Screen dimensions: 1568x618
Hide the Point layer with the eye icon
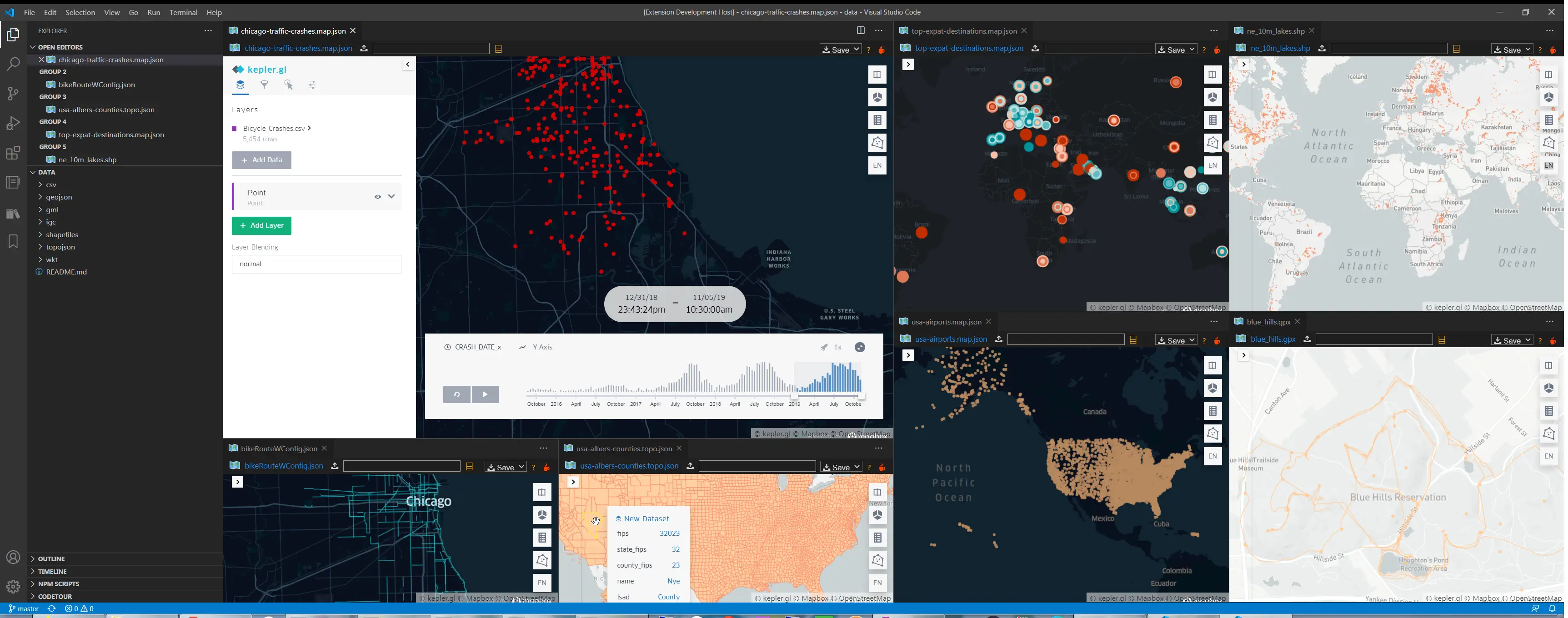(x=377, y=196)
